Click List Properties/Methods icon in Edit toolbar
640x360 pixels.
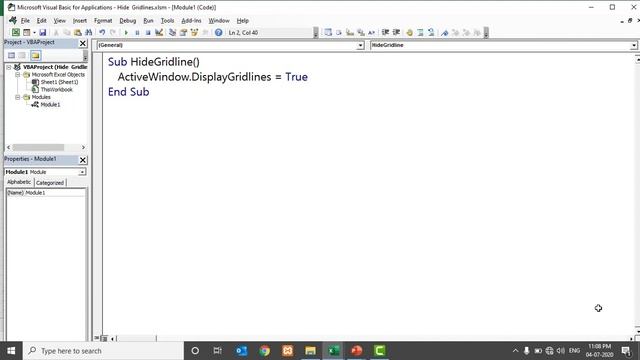pyautogui.click(x=328, y=32)
